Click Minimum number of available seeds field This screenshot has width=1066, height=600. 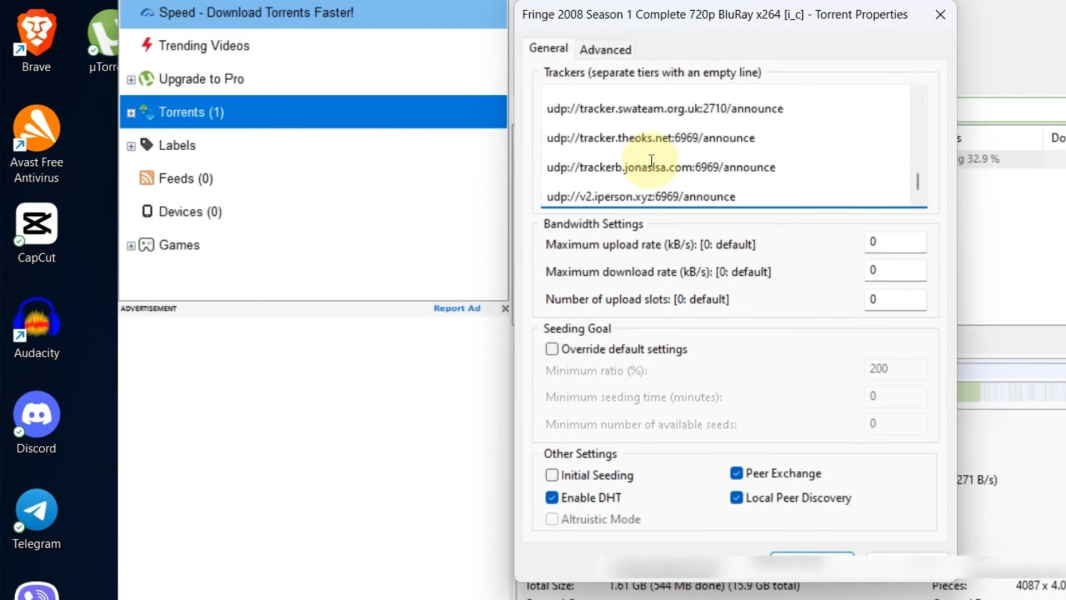pyautogui.click(x=895, y=423)
